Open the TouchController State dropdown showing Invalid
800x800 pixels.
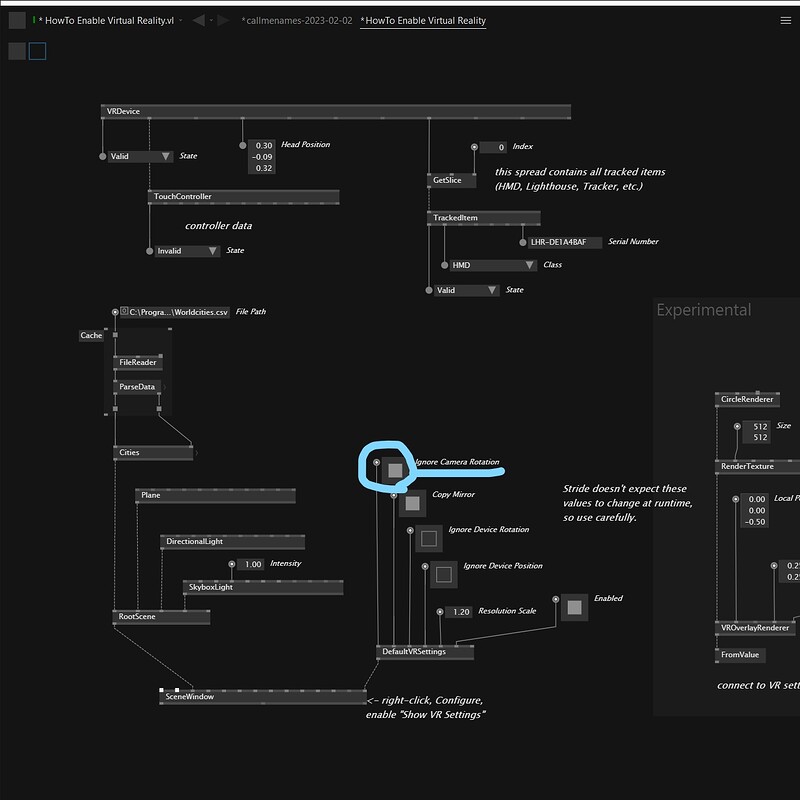point(187,251)
